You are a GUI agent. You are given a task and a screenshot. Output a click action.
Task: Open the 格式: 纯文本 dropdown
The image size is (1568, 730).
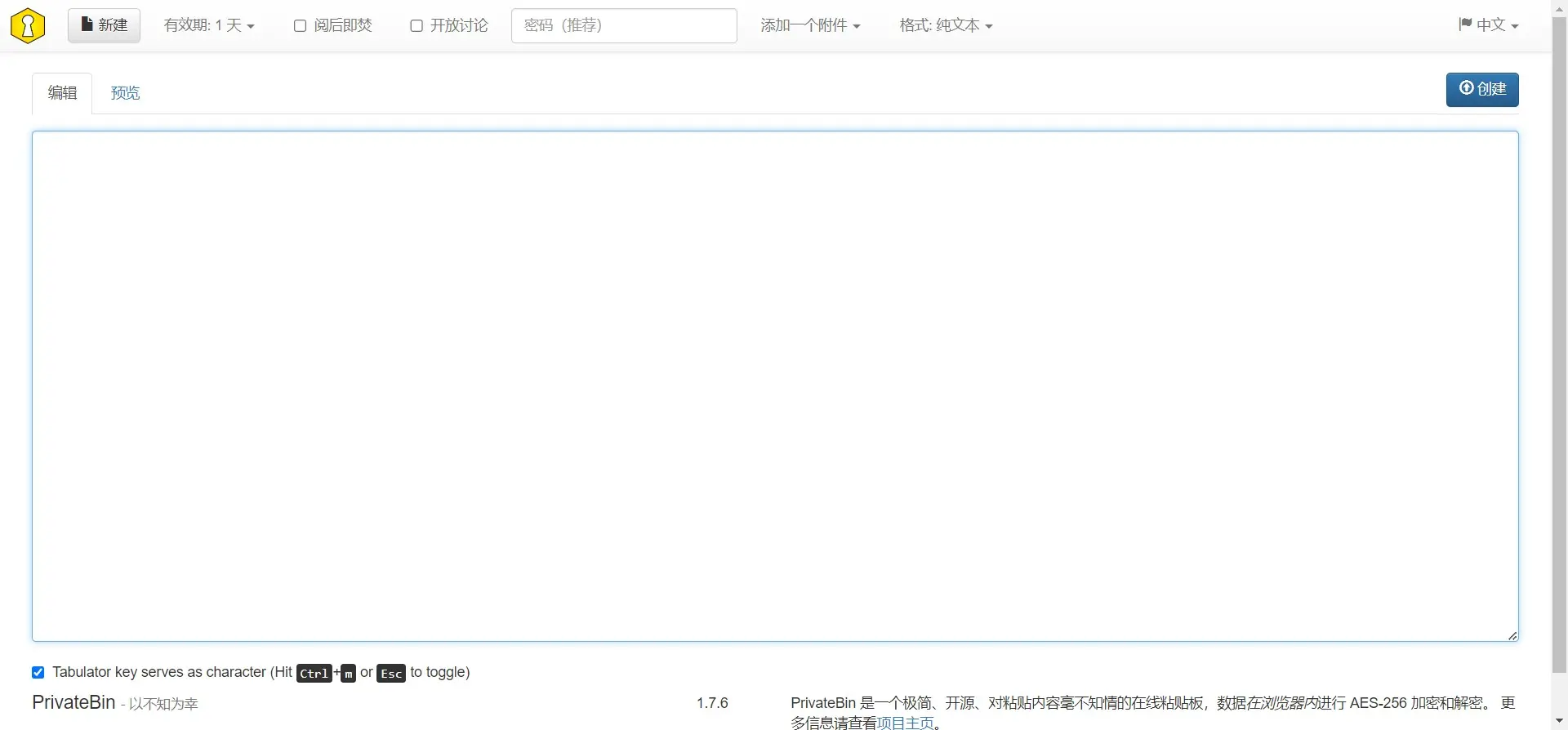click(946, 25)
